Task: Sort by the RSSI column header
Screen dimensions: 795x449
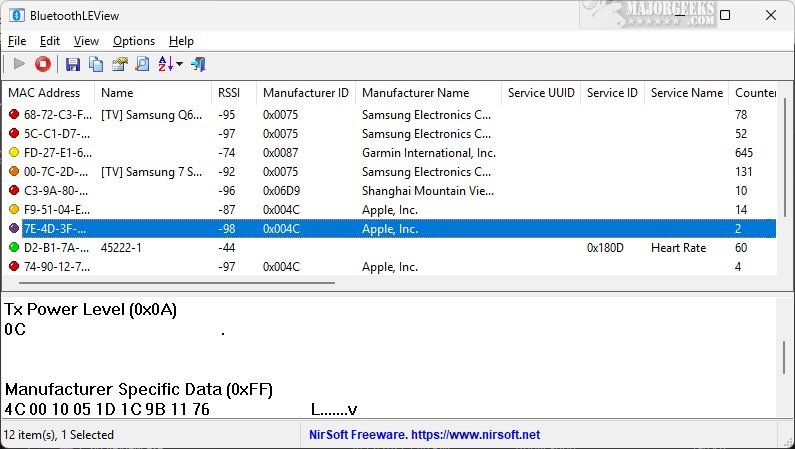Action: [x=229, y=93]
